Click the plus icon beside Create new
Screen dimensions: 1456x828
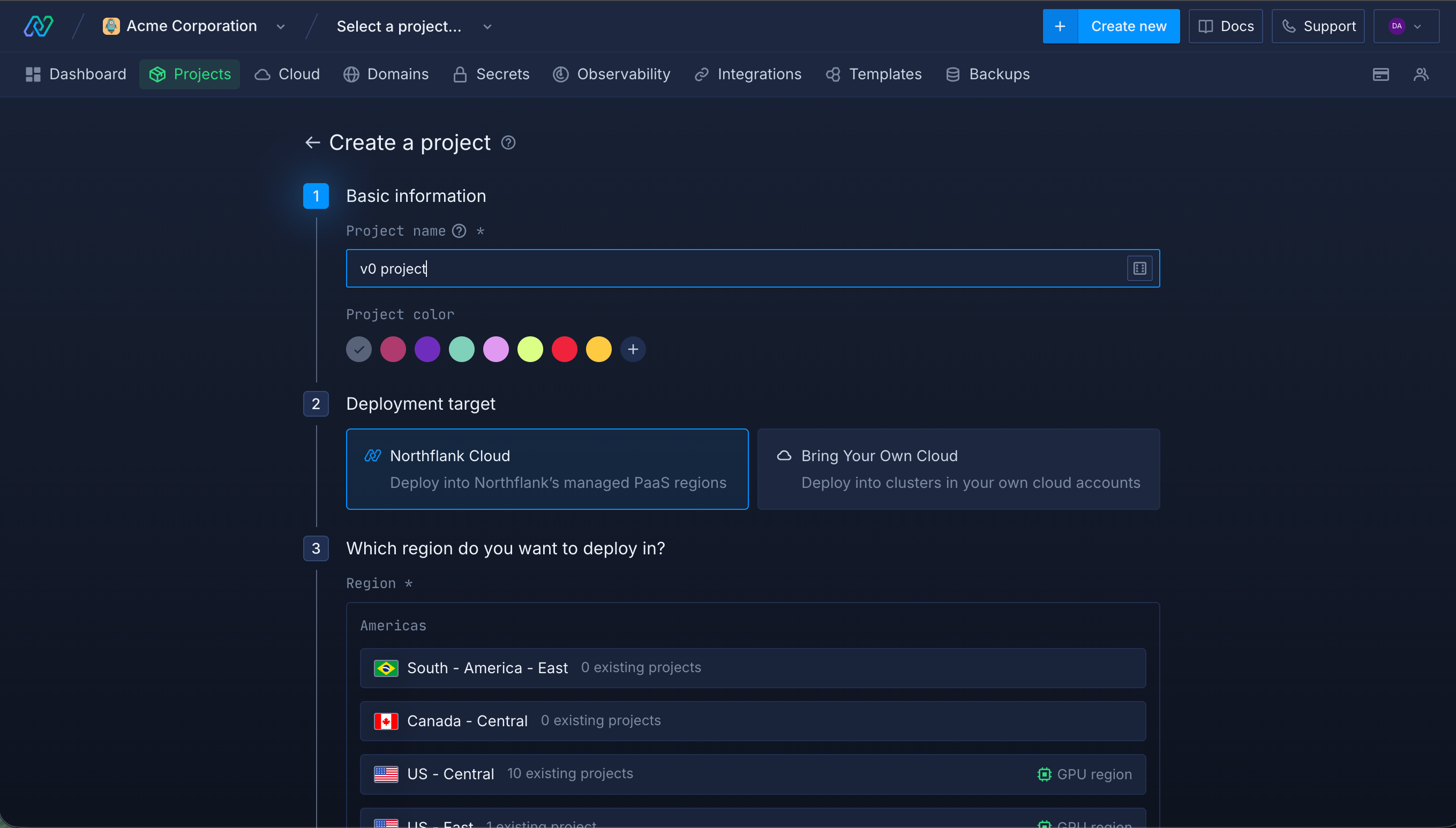[1060, 26]
